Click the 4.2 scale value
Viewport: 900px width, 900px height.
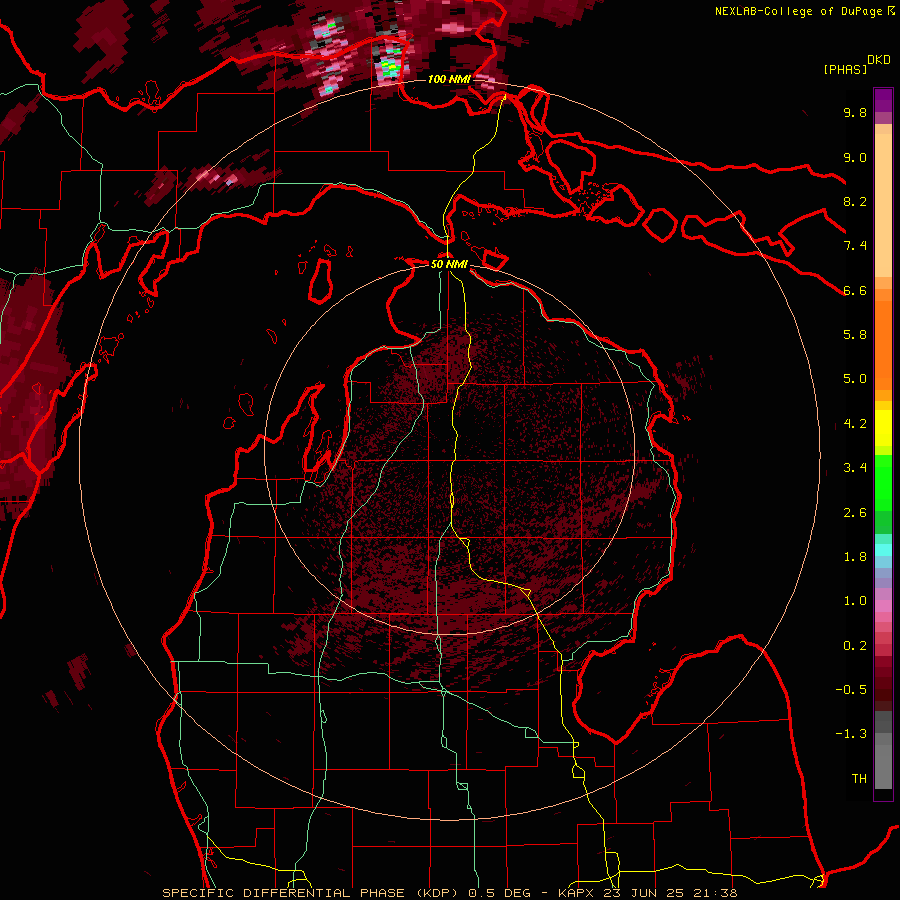click(855, 424)
